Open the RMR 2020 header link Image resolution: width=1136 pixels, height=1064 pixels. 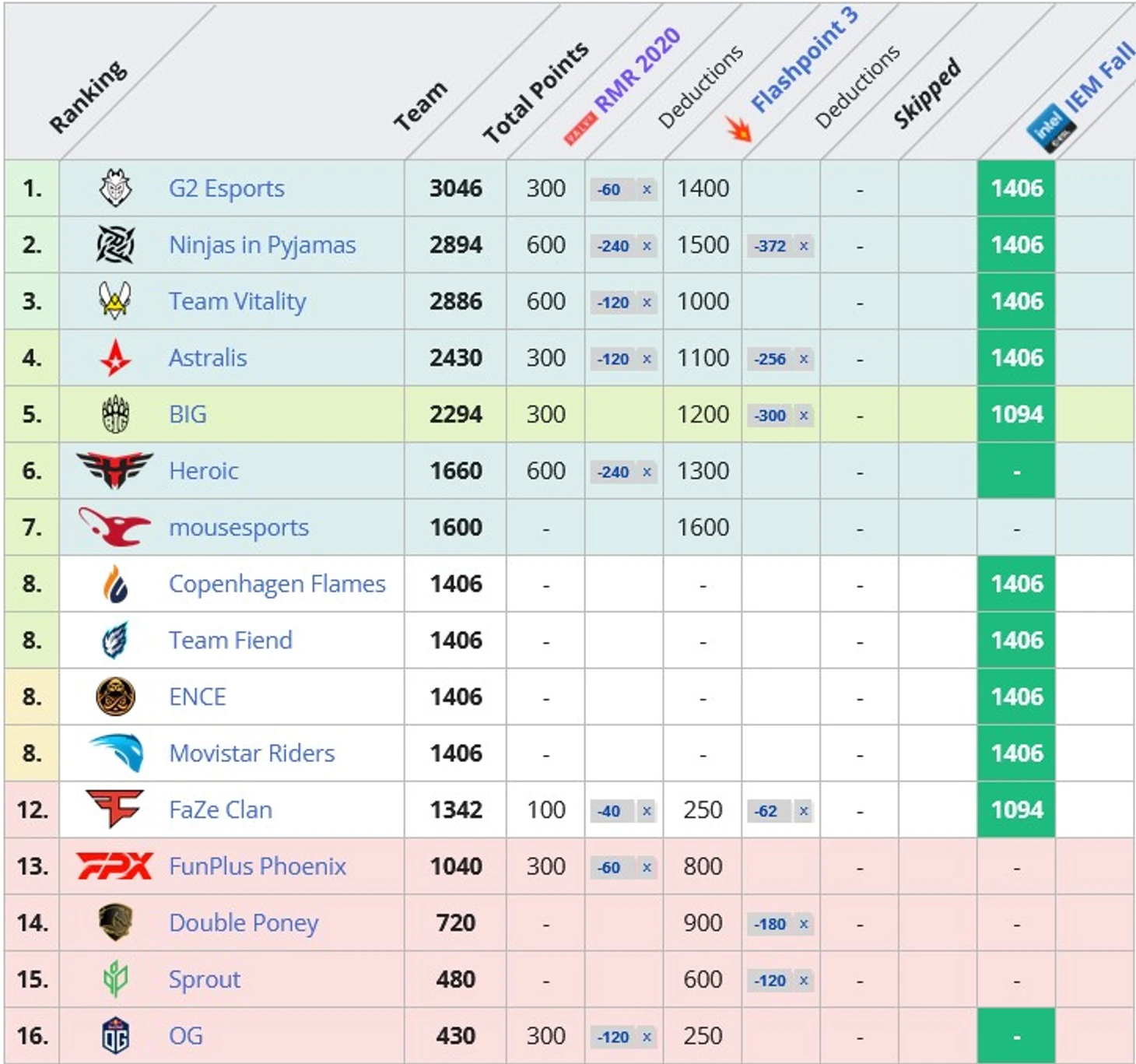pyautogui.click(x=637, y=69)
